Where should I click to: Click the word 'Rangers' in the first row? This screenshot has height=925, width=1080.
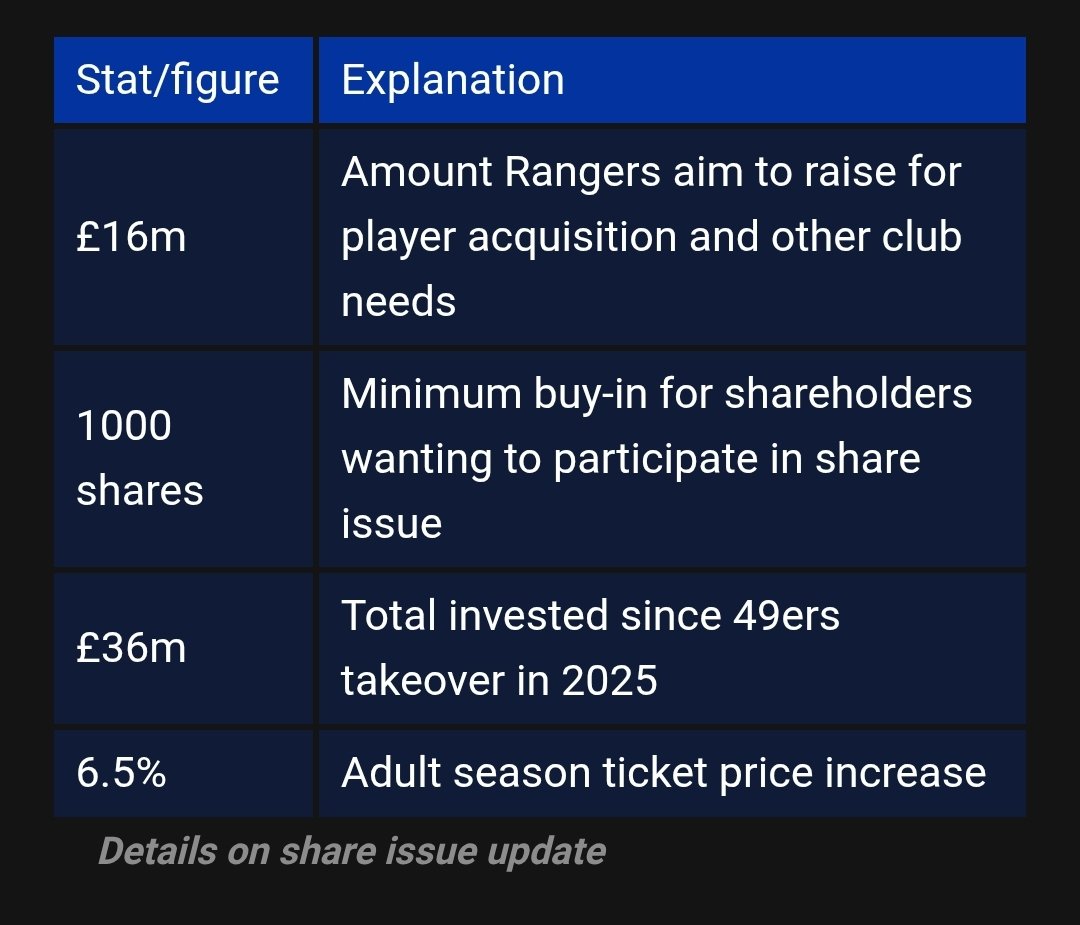coord(582,172)
